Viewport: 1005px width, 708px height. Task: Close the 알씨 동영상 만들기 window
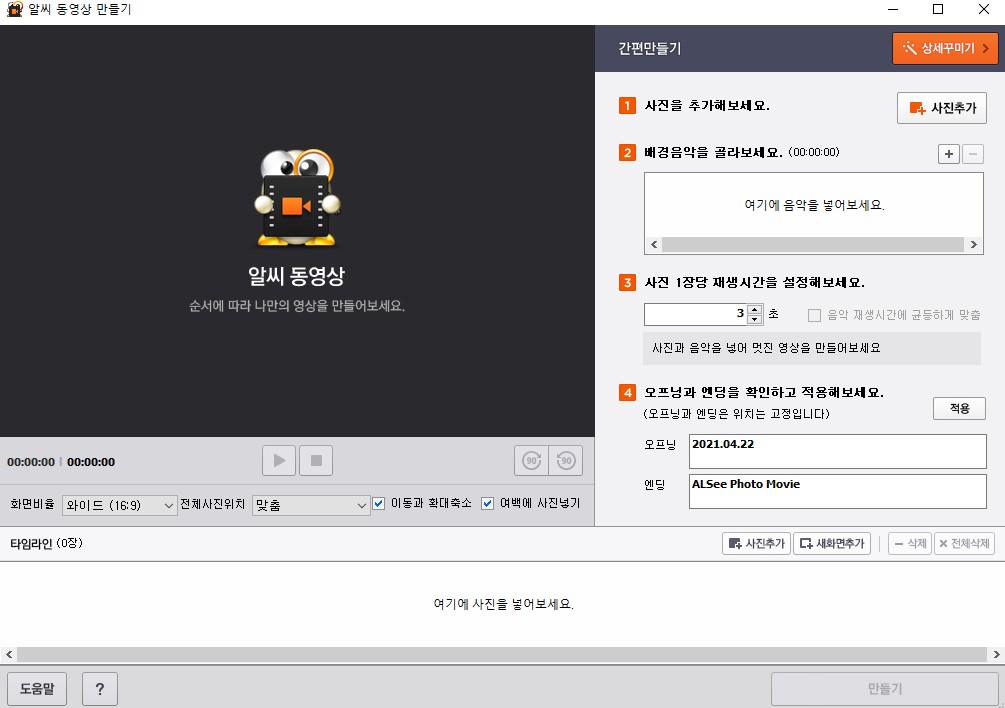click(984, 9)
